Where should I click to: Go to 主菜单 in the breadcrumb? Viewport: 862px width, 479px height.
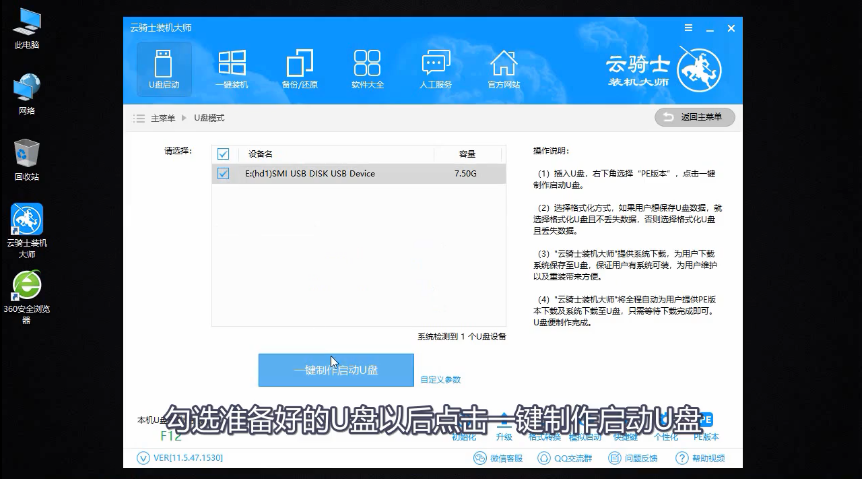[163, 118]
